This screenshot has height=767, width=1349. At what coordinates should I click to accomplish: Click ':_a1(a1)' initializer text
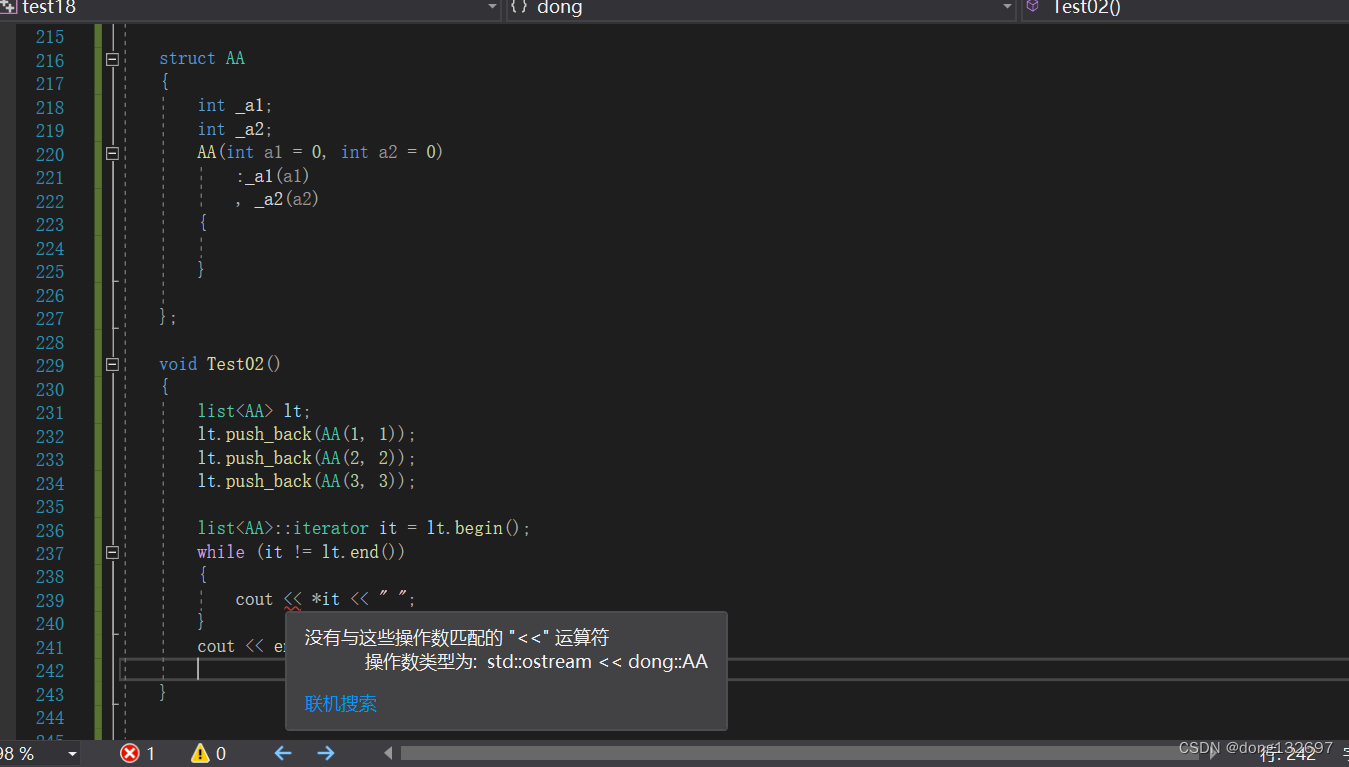(x=273, y=176)
